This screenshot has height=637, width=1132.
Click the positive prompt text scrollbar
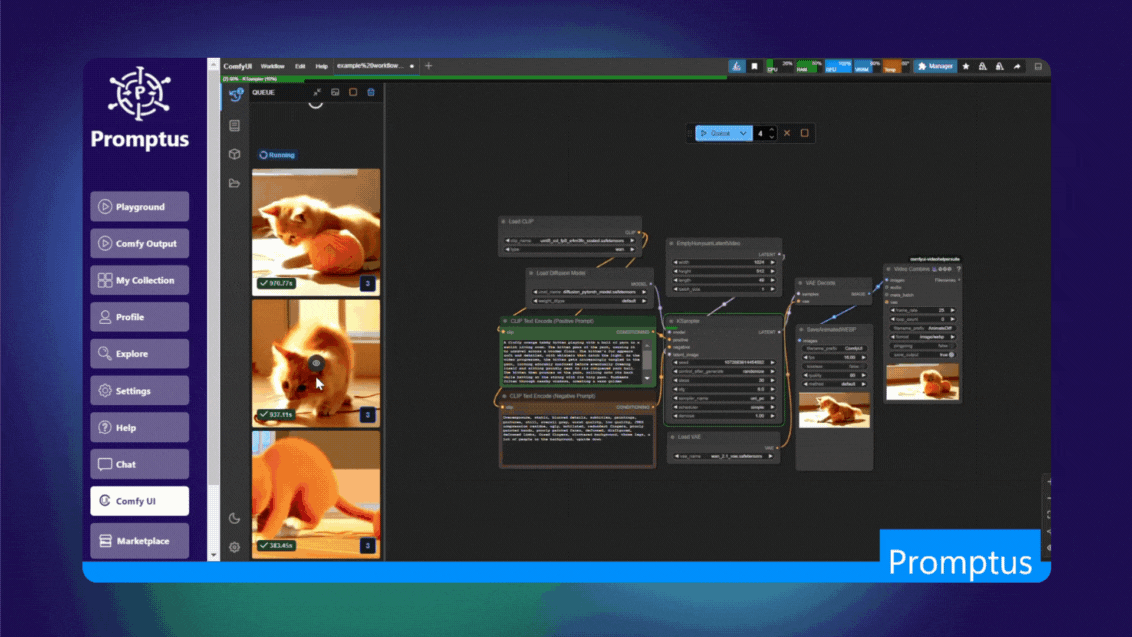(x=647, y=358)
